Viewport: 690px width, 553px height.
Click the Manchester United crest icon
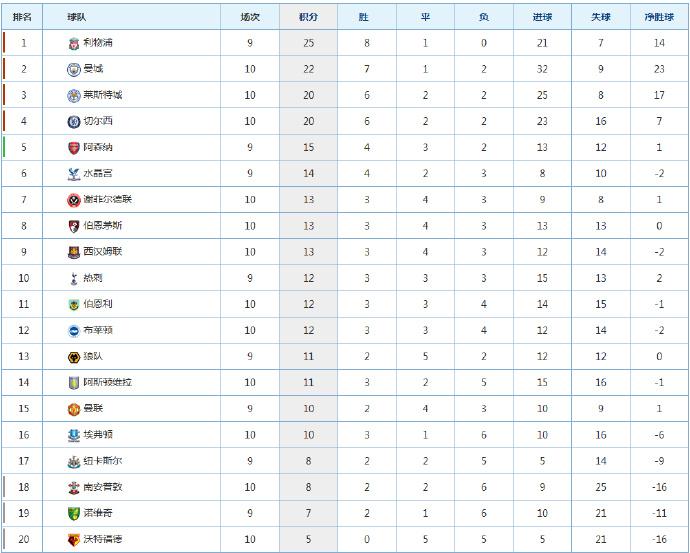point(74,409)
